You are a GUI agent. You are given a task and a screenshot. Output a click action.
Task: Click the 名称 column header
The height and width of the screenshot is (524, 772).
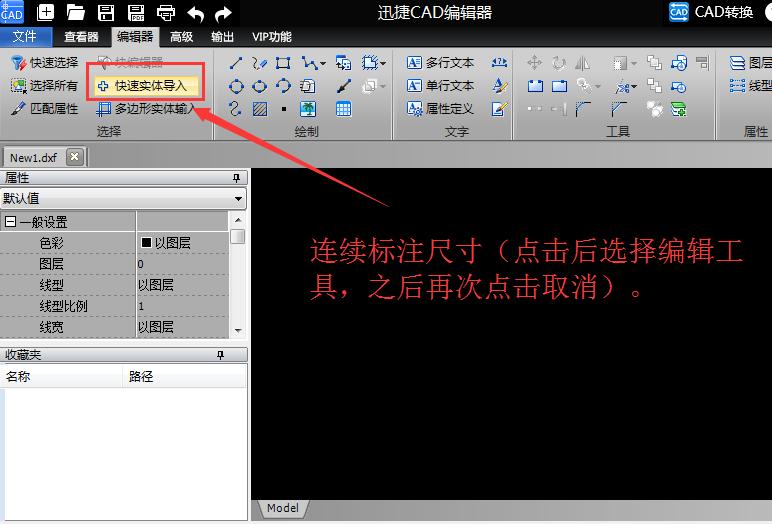(x=62, y=376)
